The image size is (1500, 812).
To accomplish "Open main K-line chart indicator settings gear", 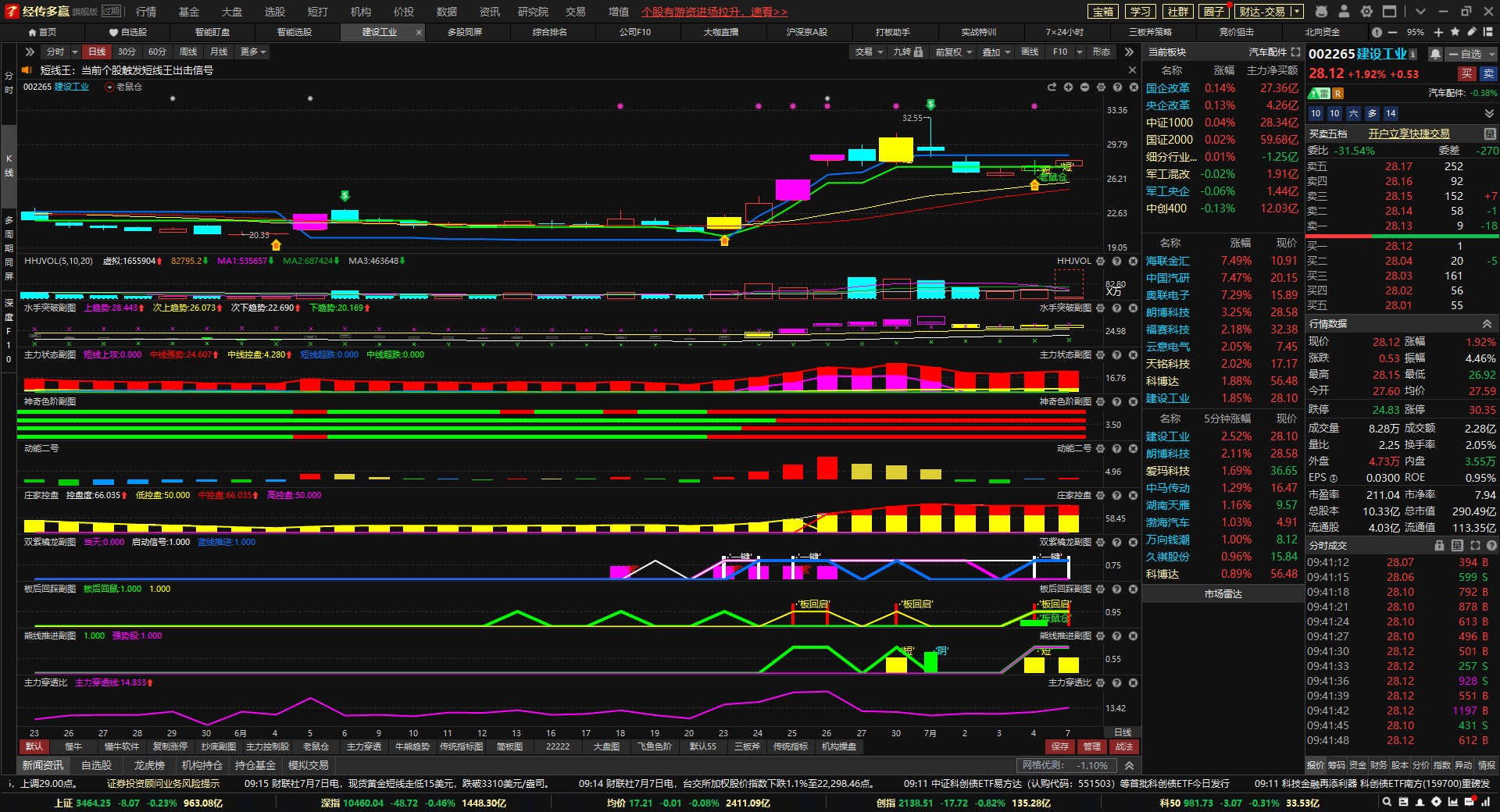I will [1101, 87].
